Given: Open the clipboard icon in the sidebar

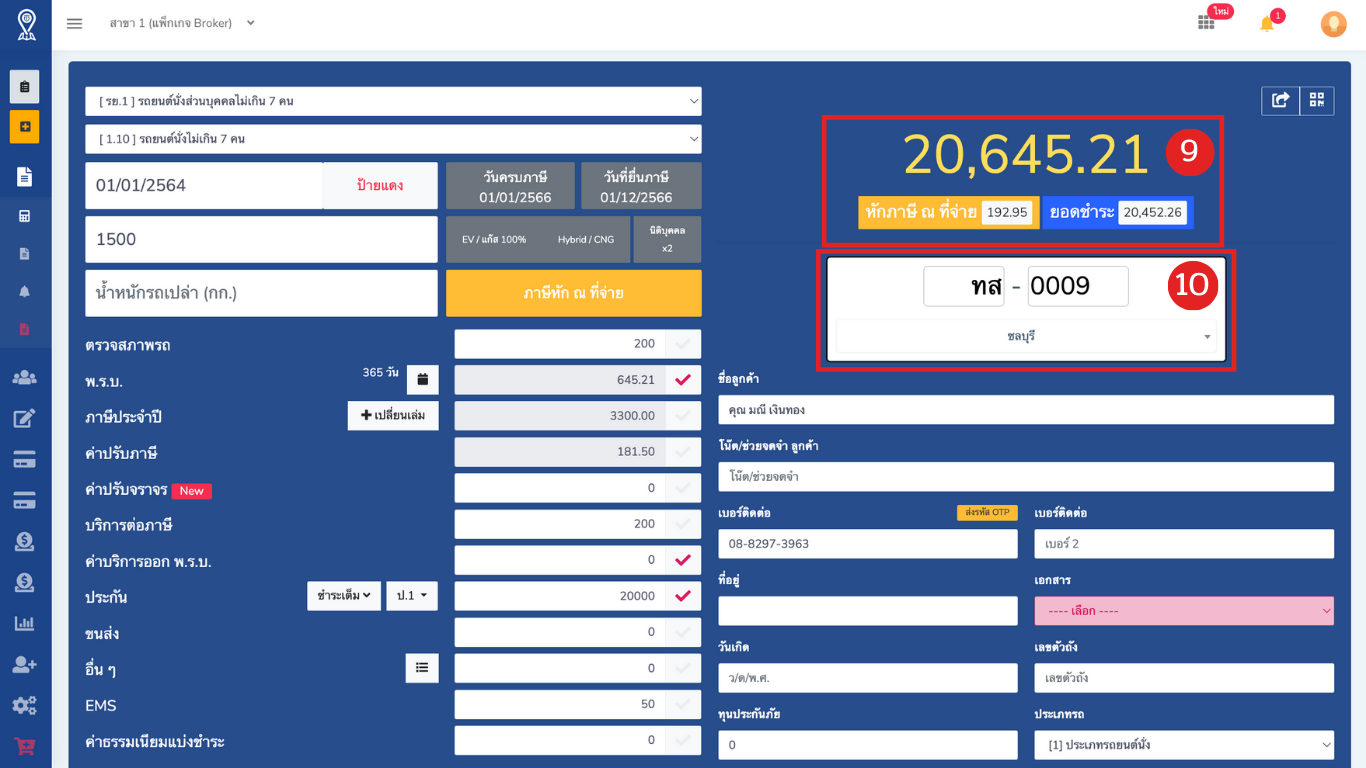Looking at the screenshot, I should (25, 87).
